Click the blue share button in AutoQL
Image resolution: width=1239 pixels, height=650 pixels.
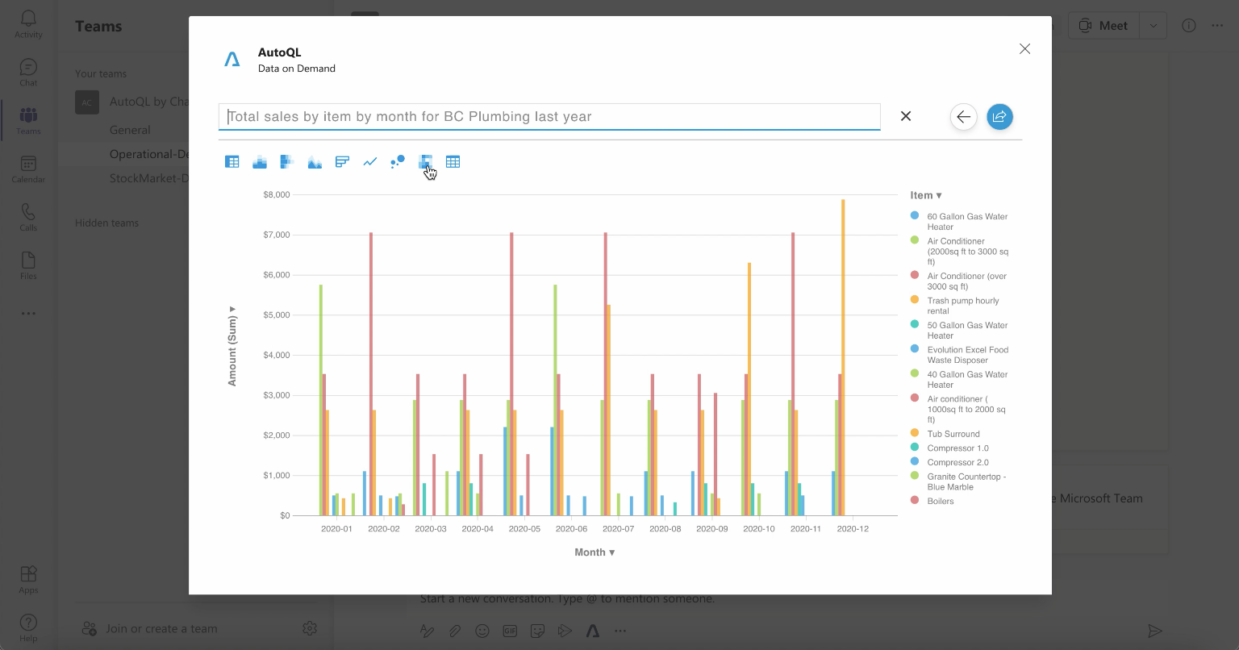point(999,117)
